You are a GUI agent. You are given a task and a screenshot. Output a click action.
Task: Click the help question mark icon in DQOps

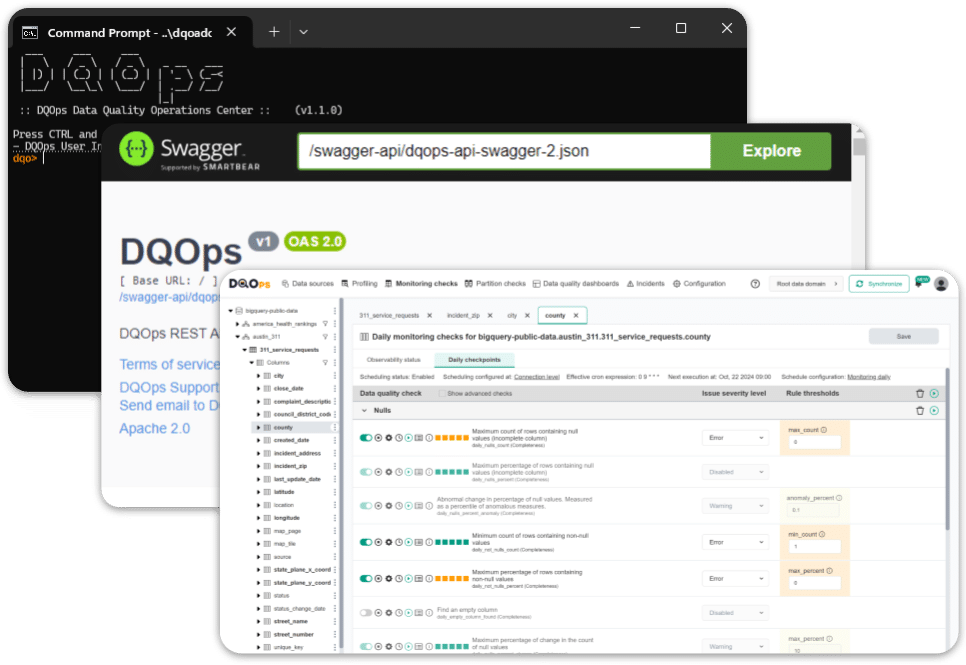click(755, 284)
